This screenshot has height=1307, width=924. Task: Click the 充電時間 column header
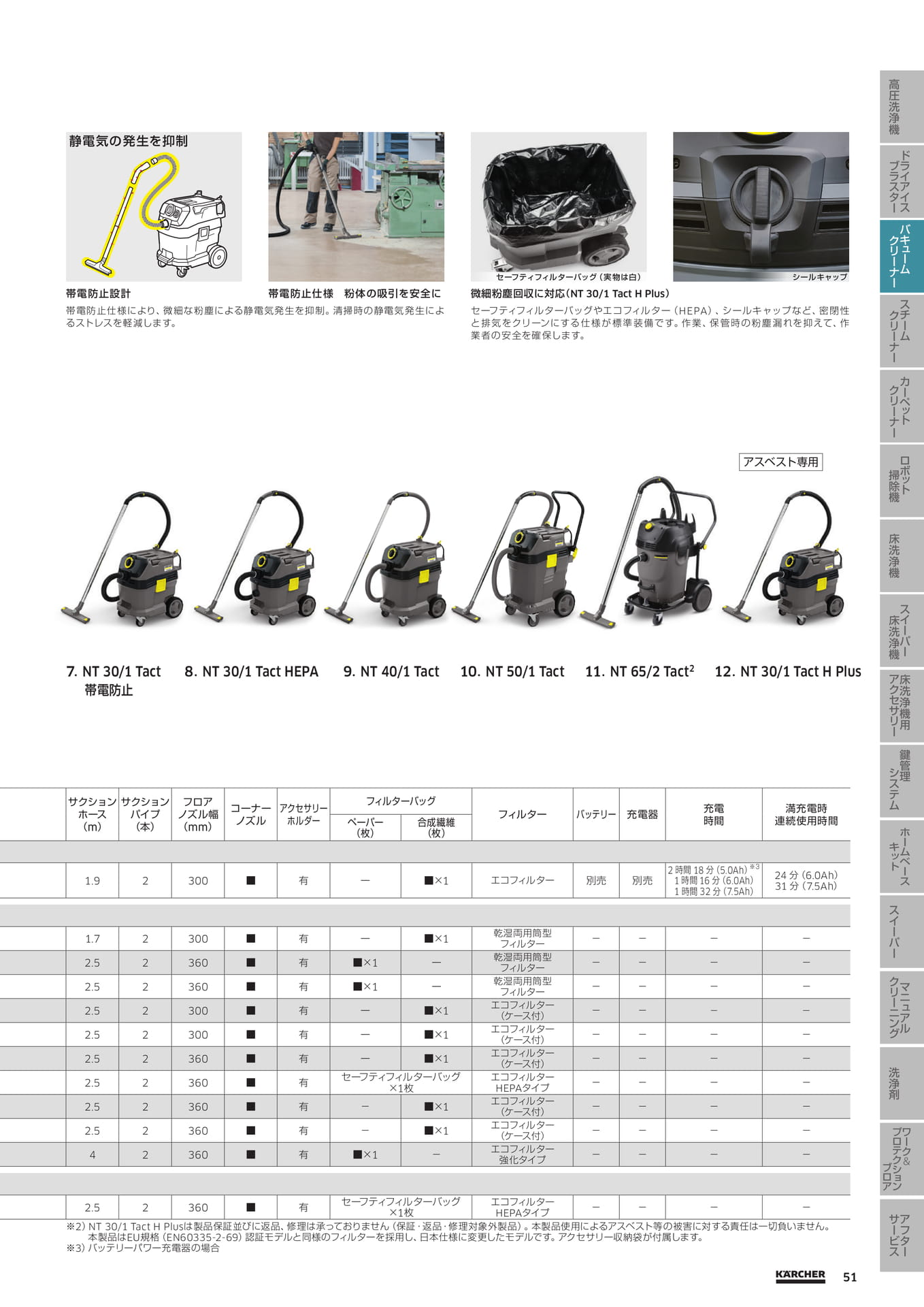click(x=714, y=814)
